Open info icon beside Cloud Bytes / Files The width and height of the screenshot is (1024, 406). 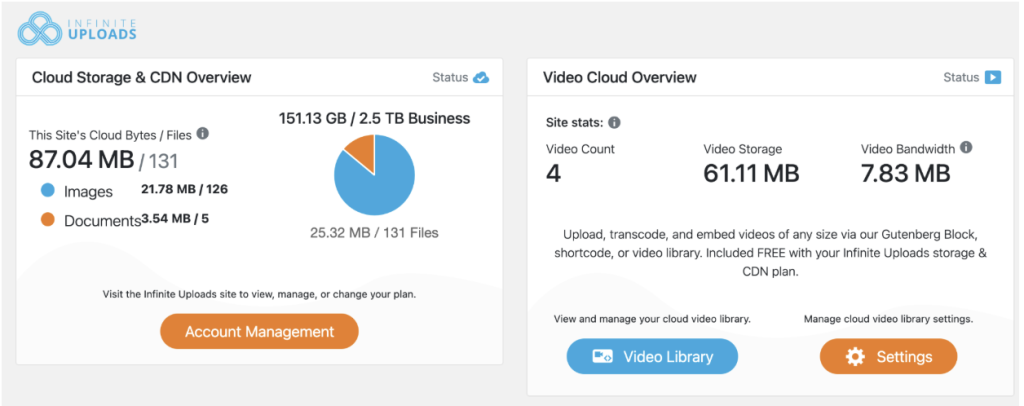coord(203,134)
